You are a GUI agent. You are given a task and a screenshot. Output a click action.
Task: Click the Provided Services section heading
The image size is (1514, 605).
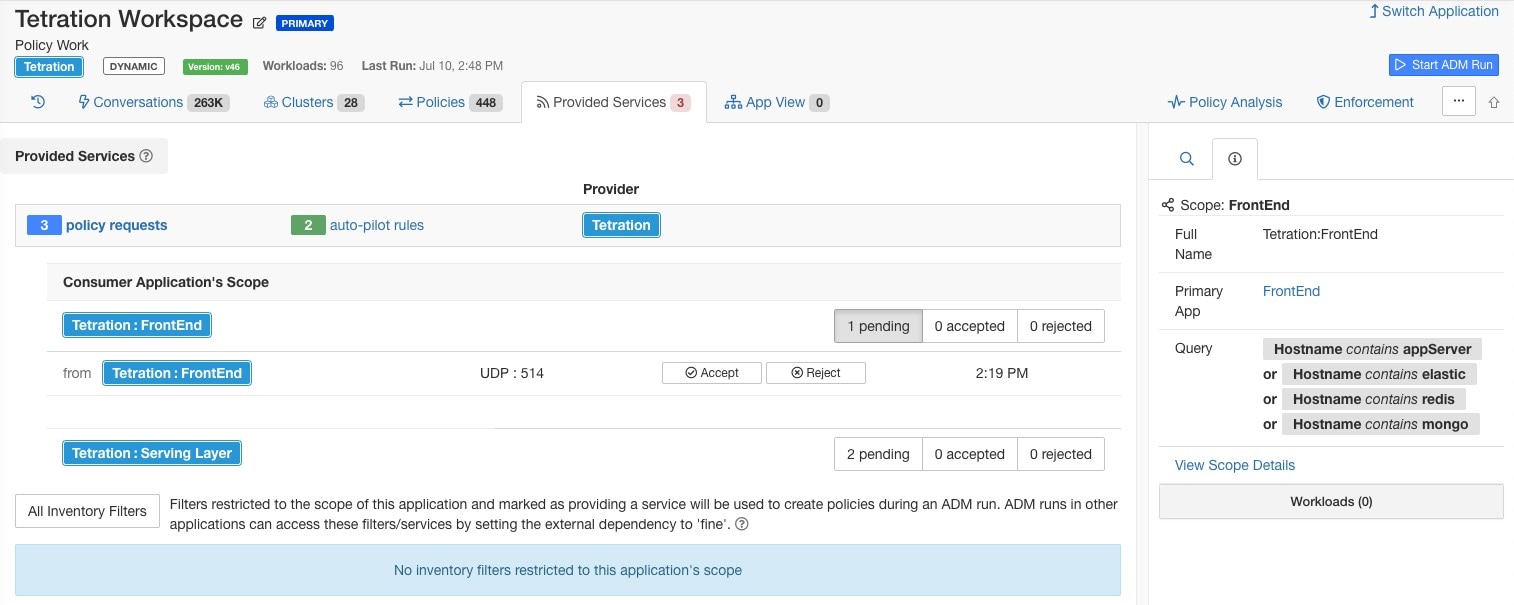coord(75,156)
